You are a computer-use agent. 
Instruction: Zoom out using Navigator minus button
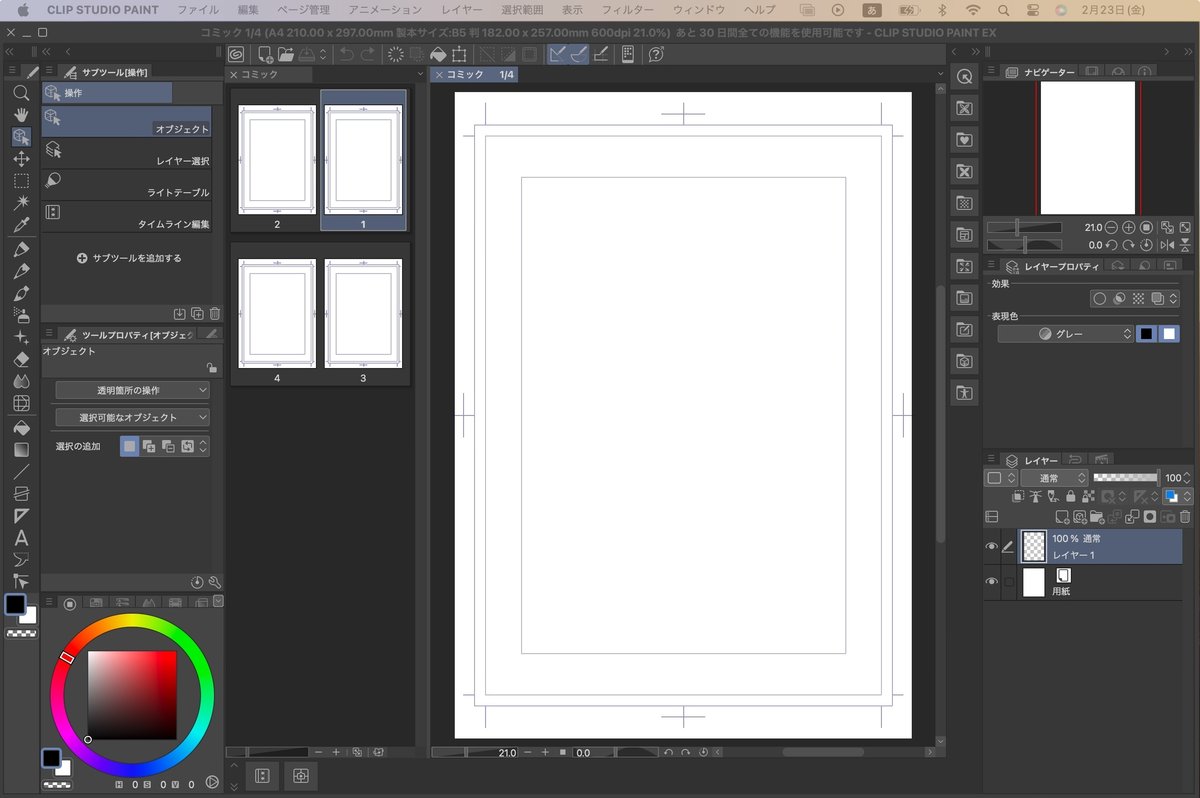click(1112, 228)
